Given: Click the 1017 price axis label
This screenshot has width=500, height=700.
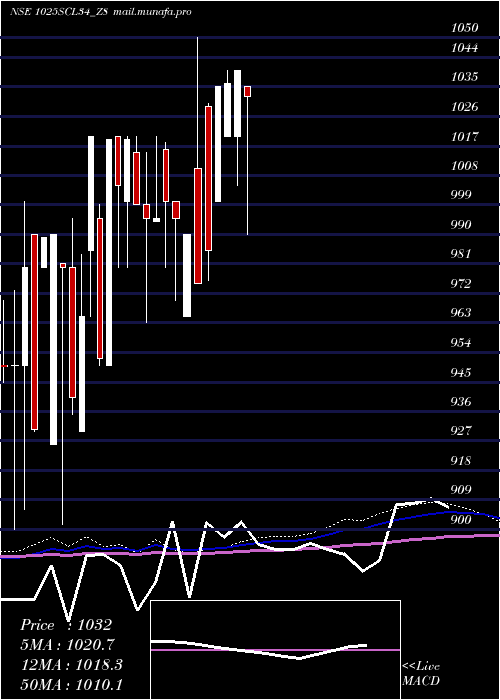Looking at the screenshot, I should (465, 136).
